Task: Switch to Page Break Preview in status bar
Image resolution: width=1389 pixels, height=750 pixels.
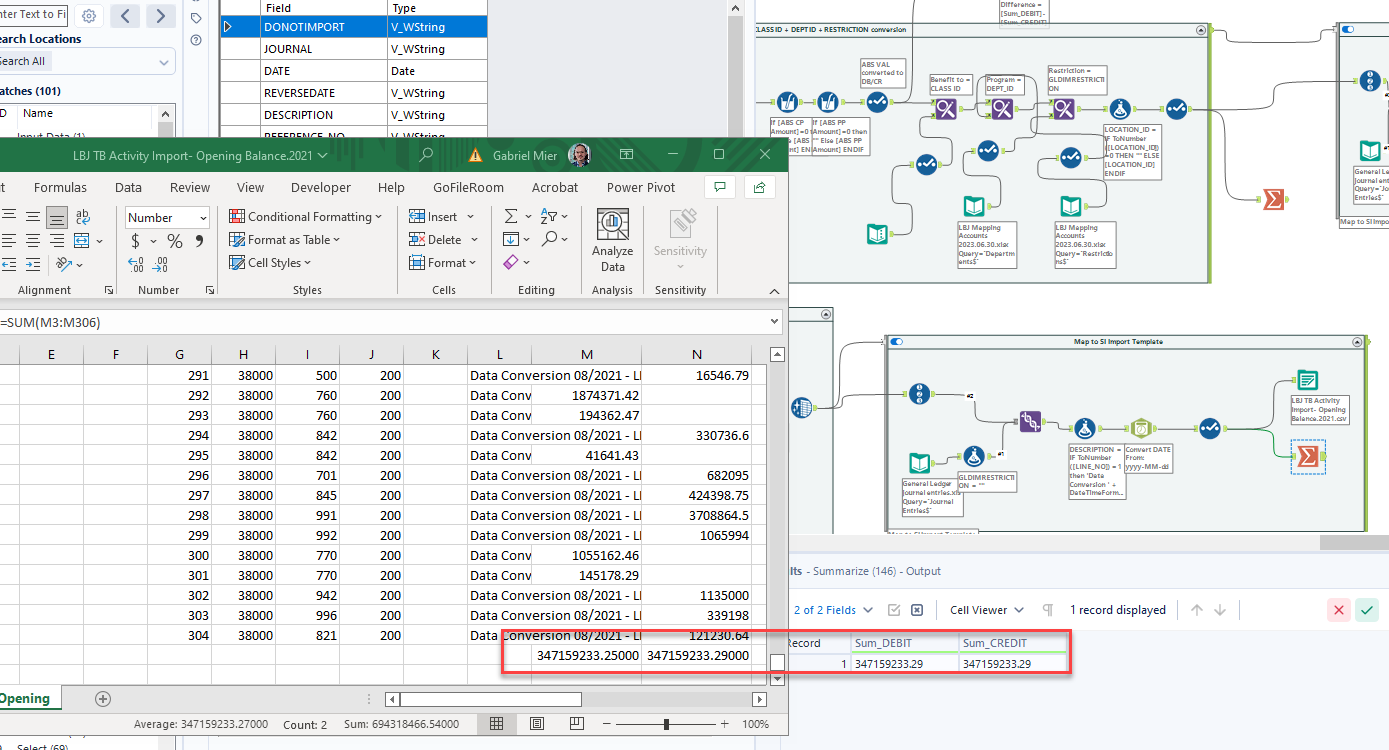Action: 577,724
